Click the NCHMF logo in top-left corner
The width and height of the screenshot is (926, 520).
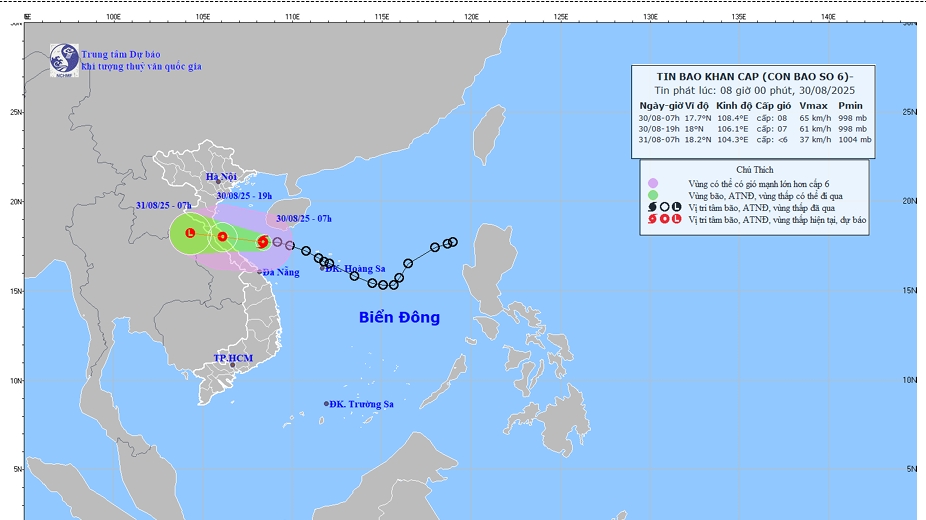point(64,59)
